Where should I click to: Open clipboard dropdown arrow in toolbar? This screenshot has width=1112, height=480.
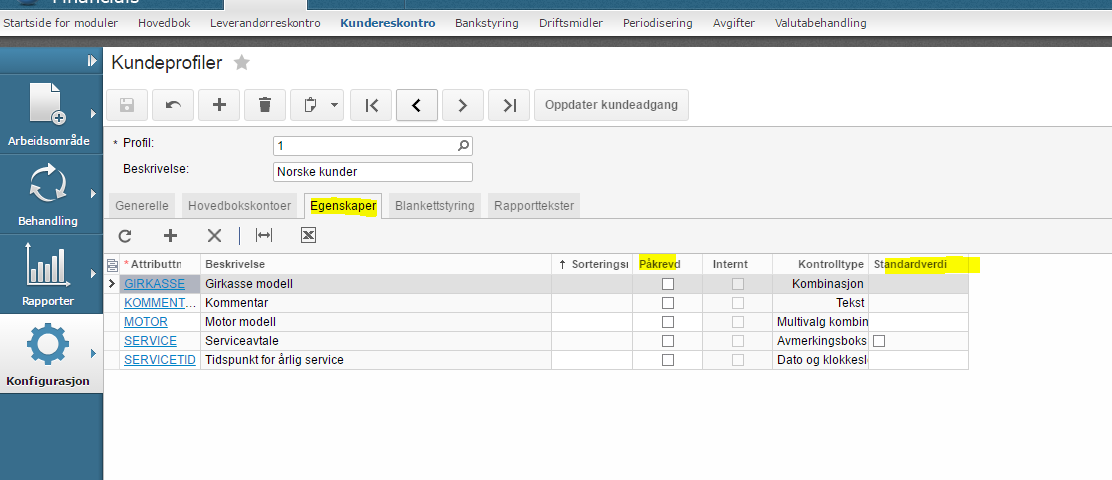click(334, 105)
